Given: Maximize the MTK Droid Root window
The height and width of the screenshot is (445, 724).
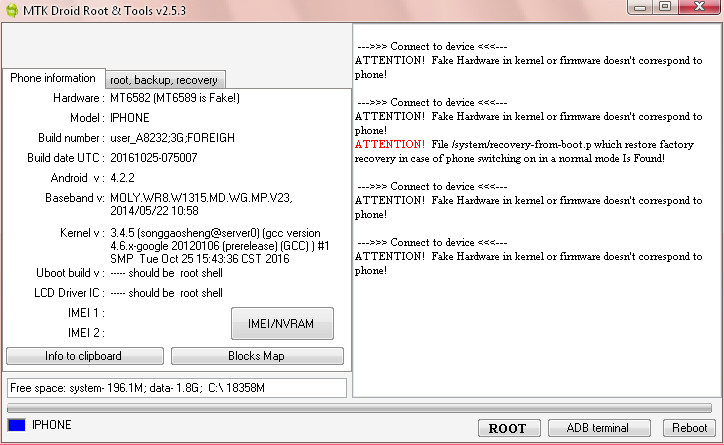Looking at the screenshot, I should tap(665, 7).
